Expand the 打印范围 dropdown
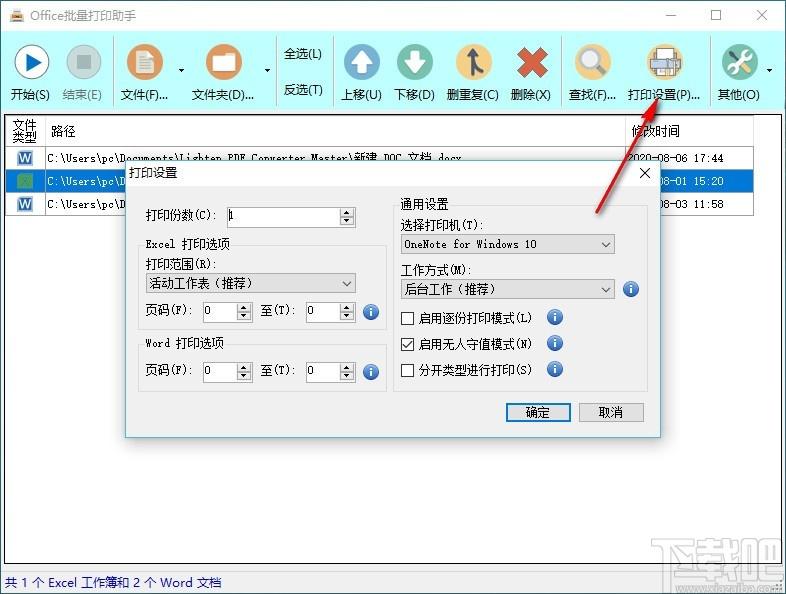The width and height of the screenshot is (786, 594). [251, 283]
